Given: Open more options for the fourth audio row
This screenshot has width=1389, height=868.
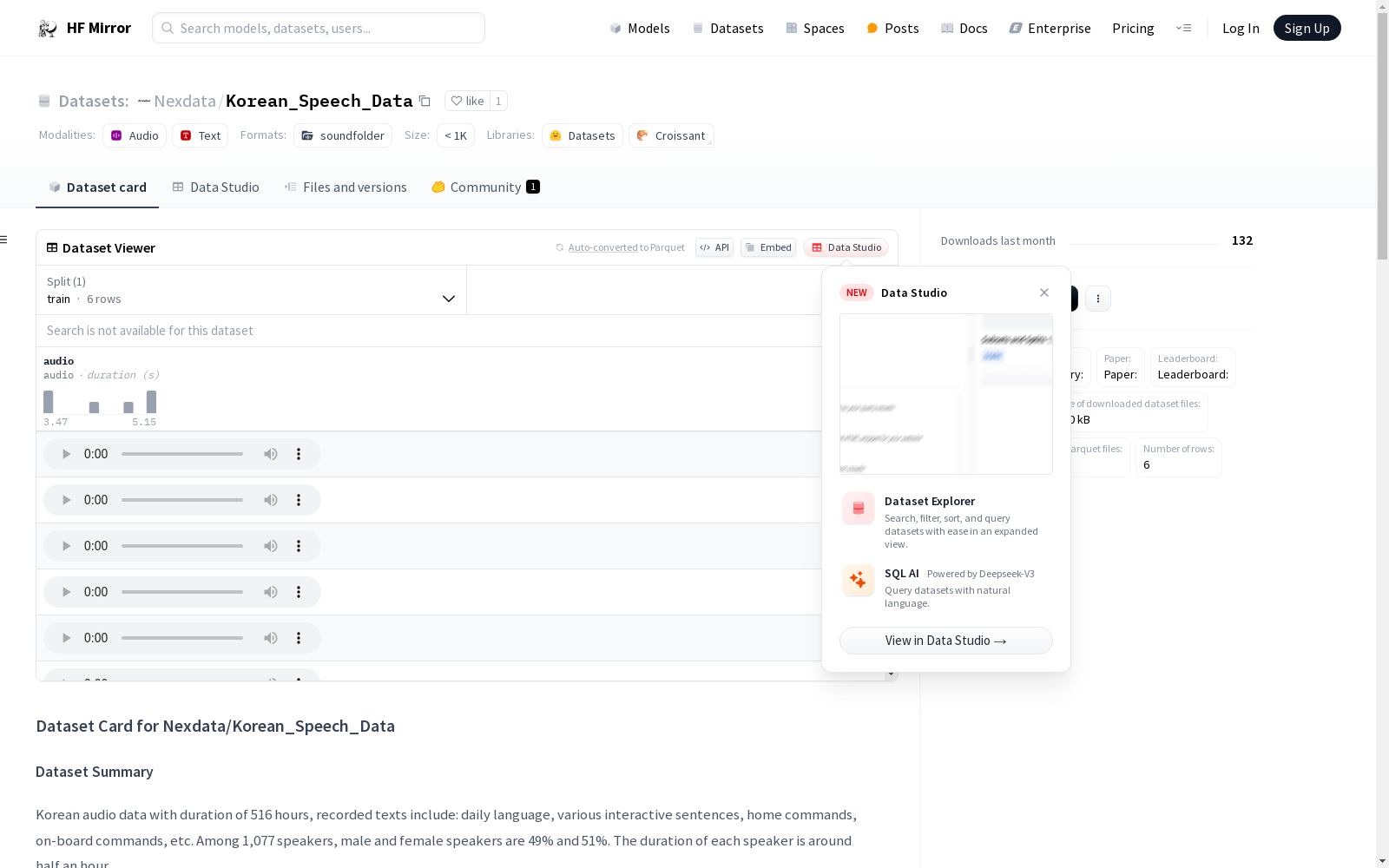Looking at the screenshot, I should point(299,592).
